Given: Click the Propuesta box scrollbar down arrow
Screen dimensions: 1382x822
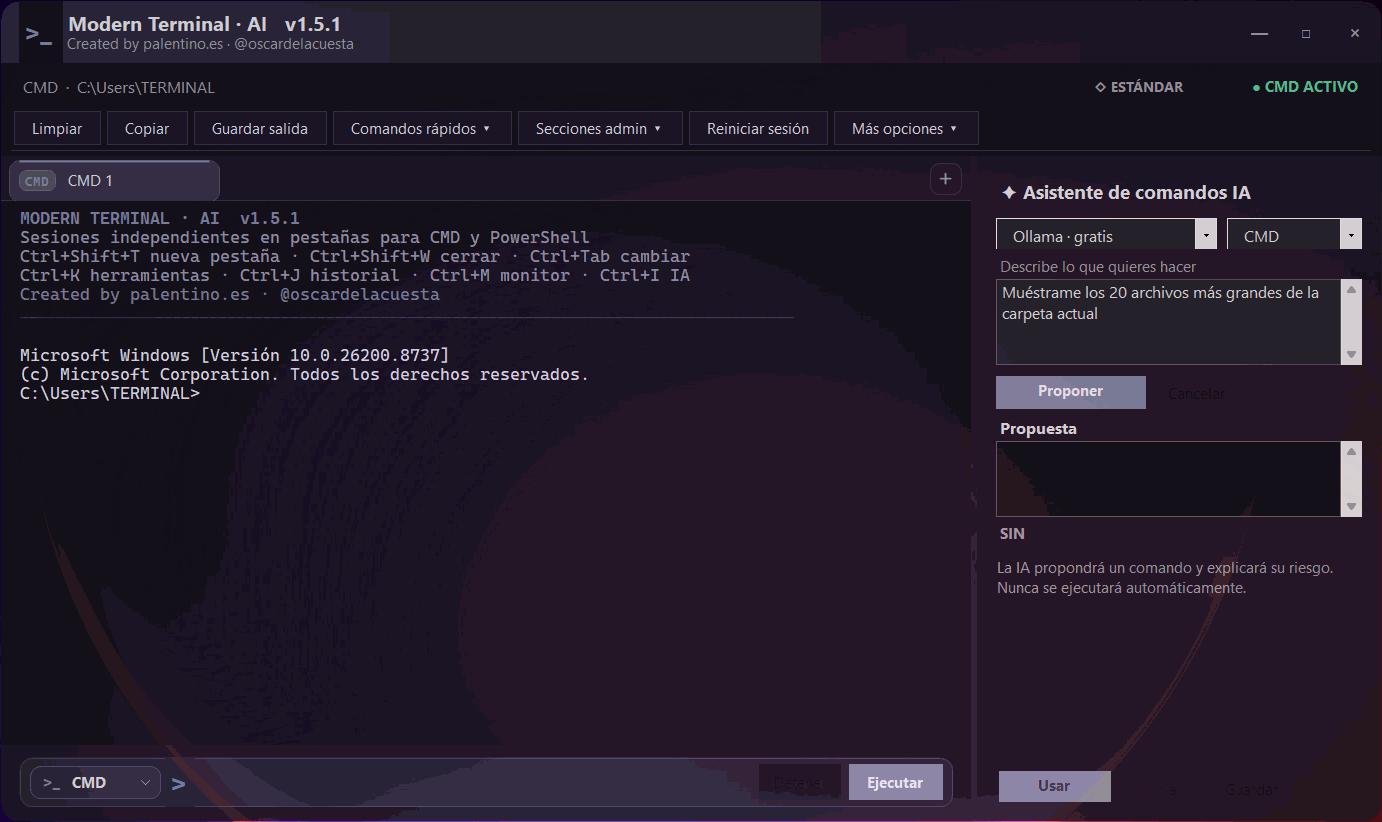Looking at the screenshot, I should tap(1351, 507).
